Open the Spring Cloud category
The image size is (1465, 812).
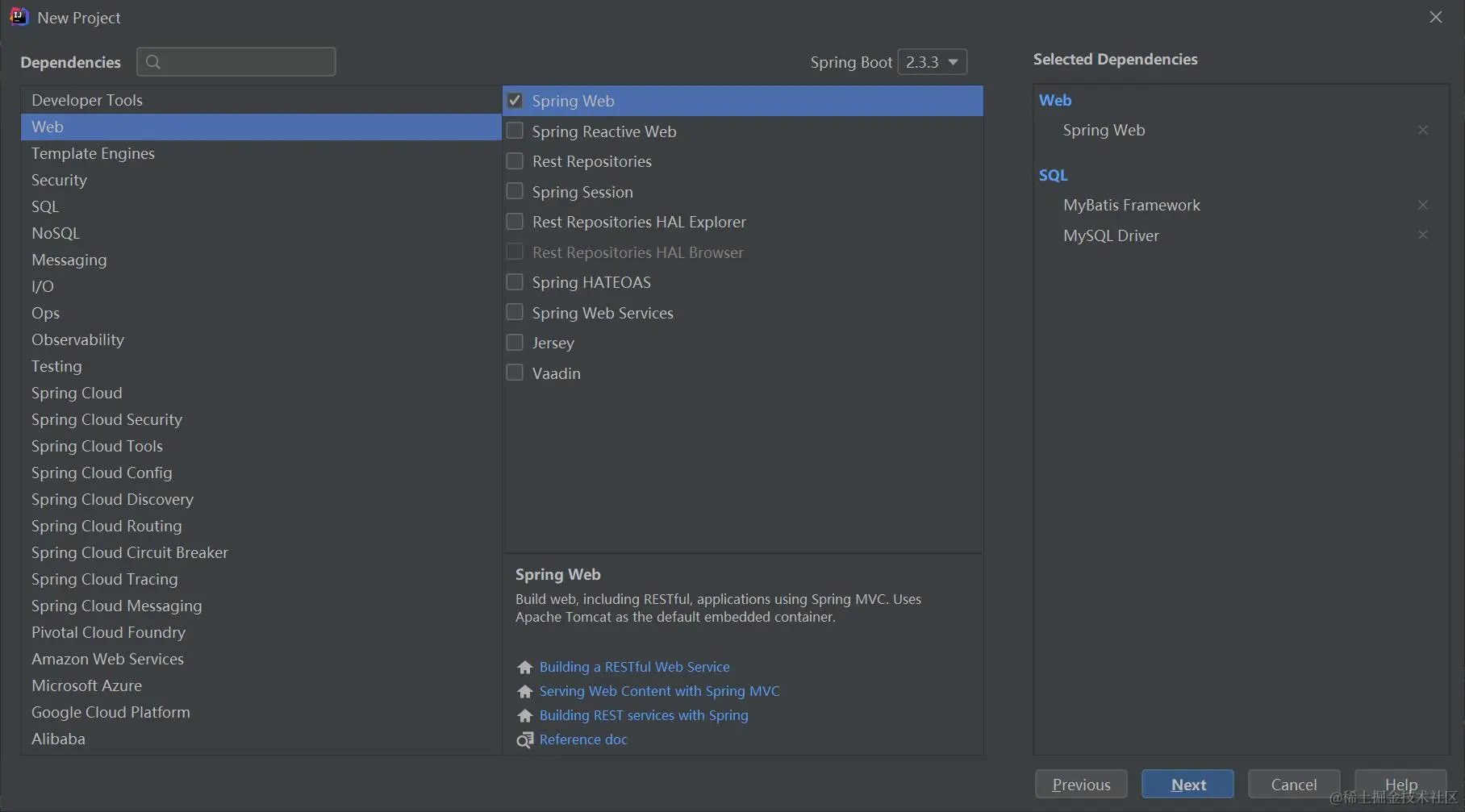pos(261,393)
